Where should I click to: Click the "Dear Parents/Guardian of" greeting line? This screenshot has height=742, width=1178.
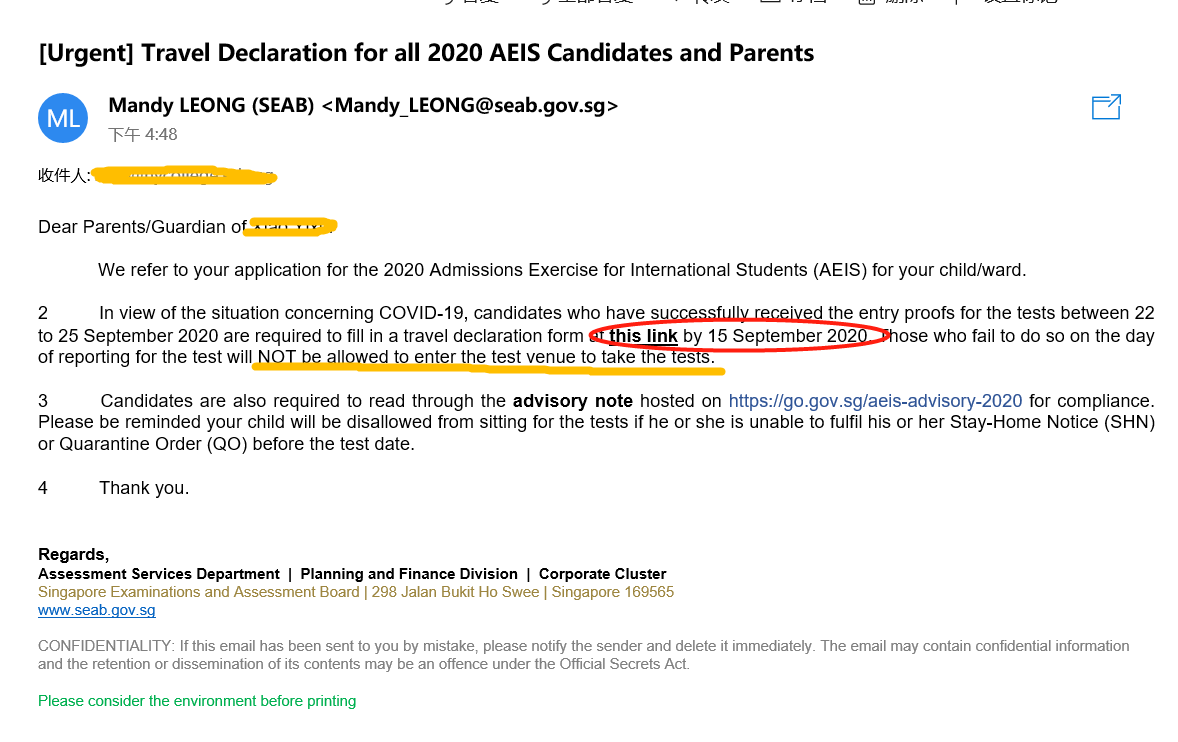point(142,227)
